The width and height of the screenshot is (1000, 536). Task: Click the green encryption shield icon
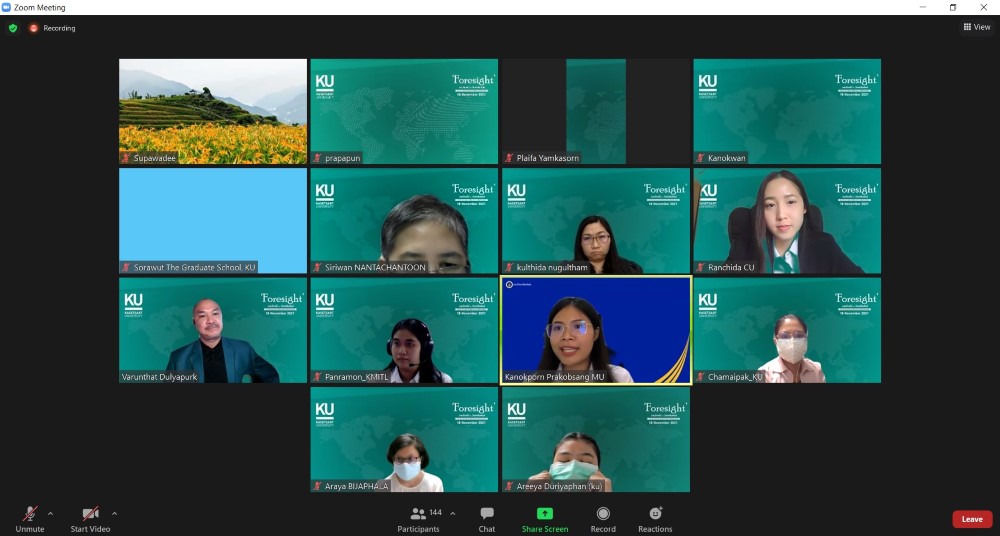(13, 28)
